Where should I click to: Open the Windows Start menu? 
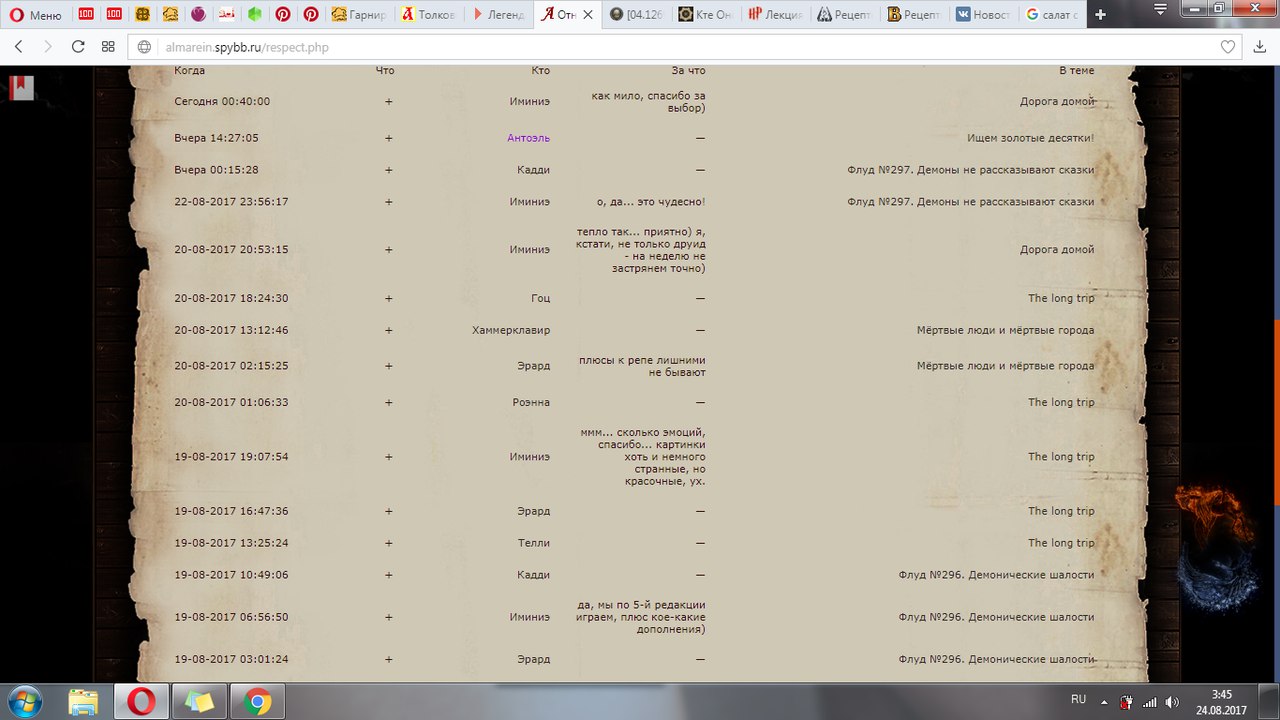pyautogui.click(x=24, y=700)
